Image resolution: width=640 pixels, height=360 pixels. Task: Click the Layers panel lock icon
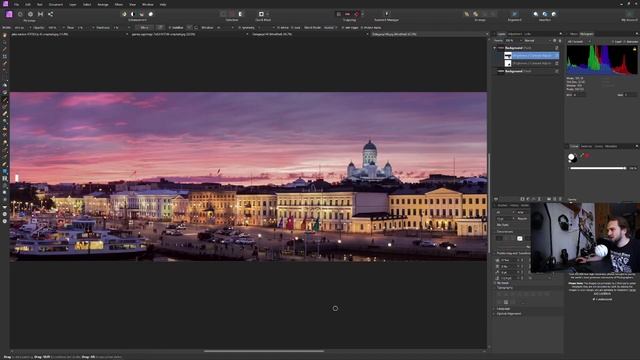pos(560,41)
